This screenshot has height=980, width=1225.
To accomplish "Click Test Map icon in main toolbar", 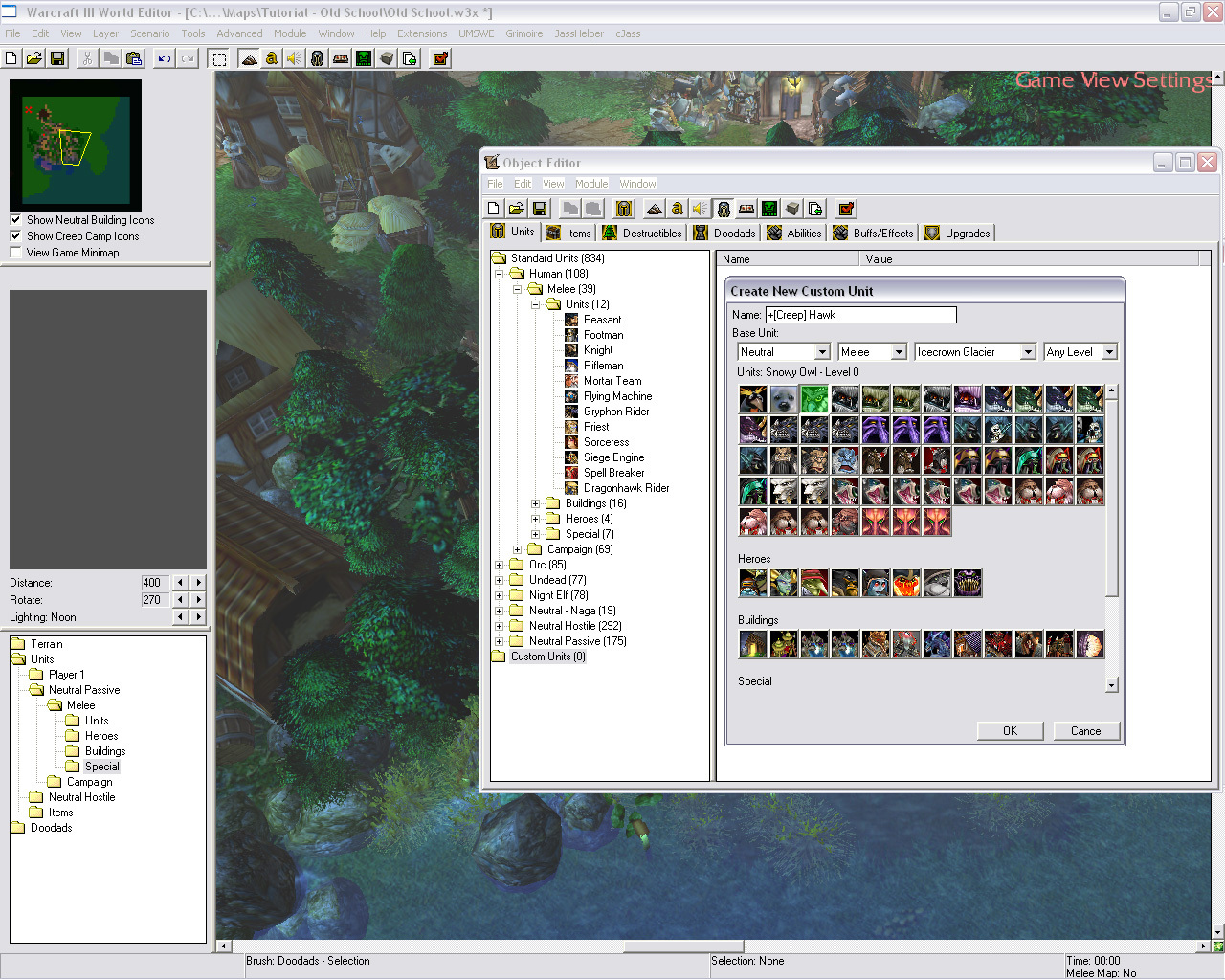I will 440,58.
